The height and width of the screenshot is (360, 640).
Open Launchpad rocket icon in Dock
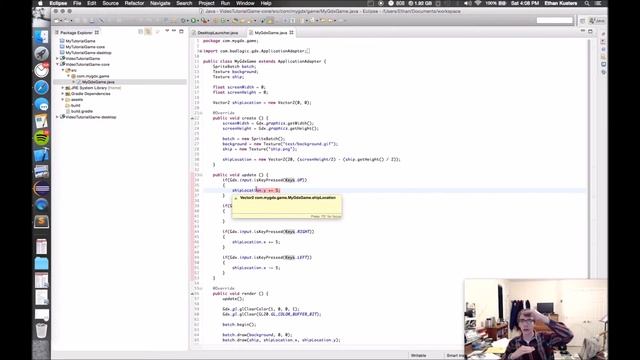41,54
